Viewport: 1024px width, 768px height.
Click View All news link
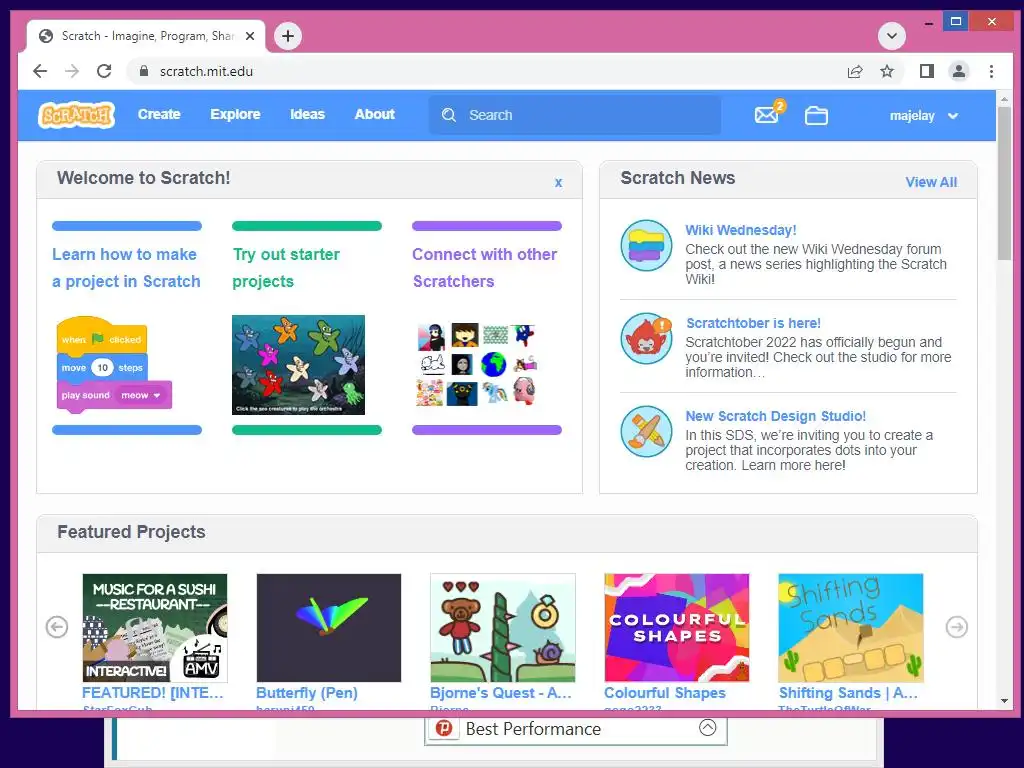click(931, 182)
